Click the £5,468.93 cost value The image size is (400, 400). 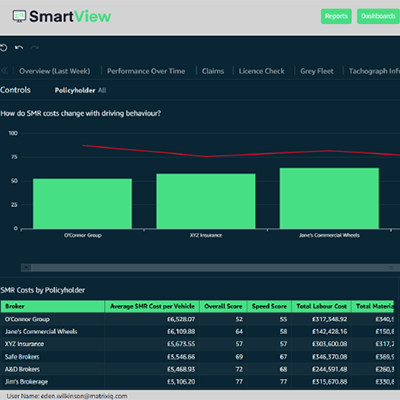181,369
